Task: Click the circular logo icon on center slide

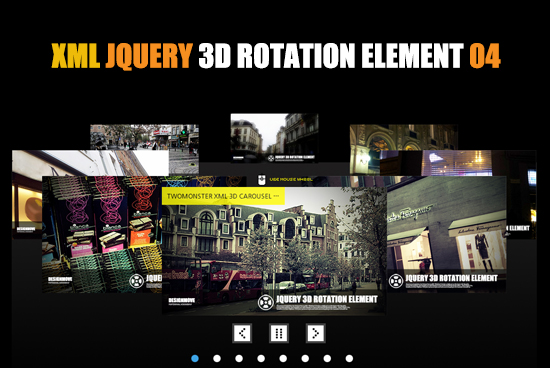Action: (x=266, y=302)
